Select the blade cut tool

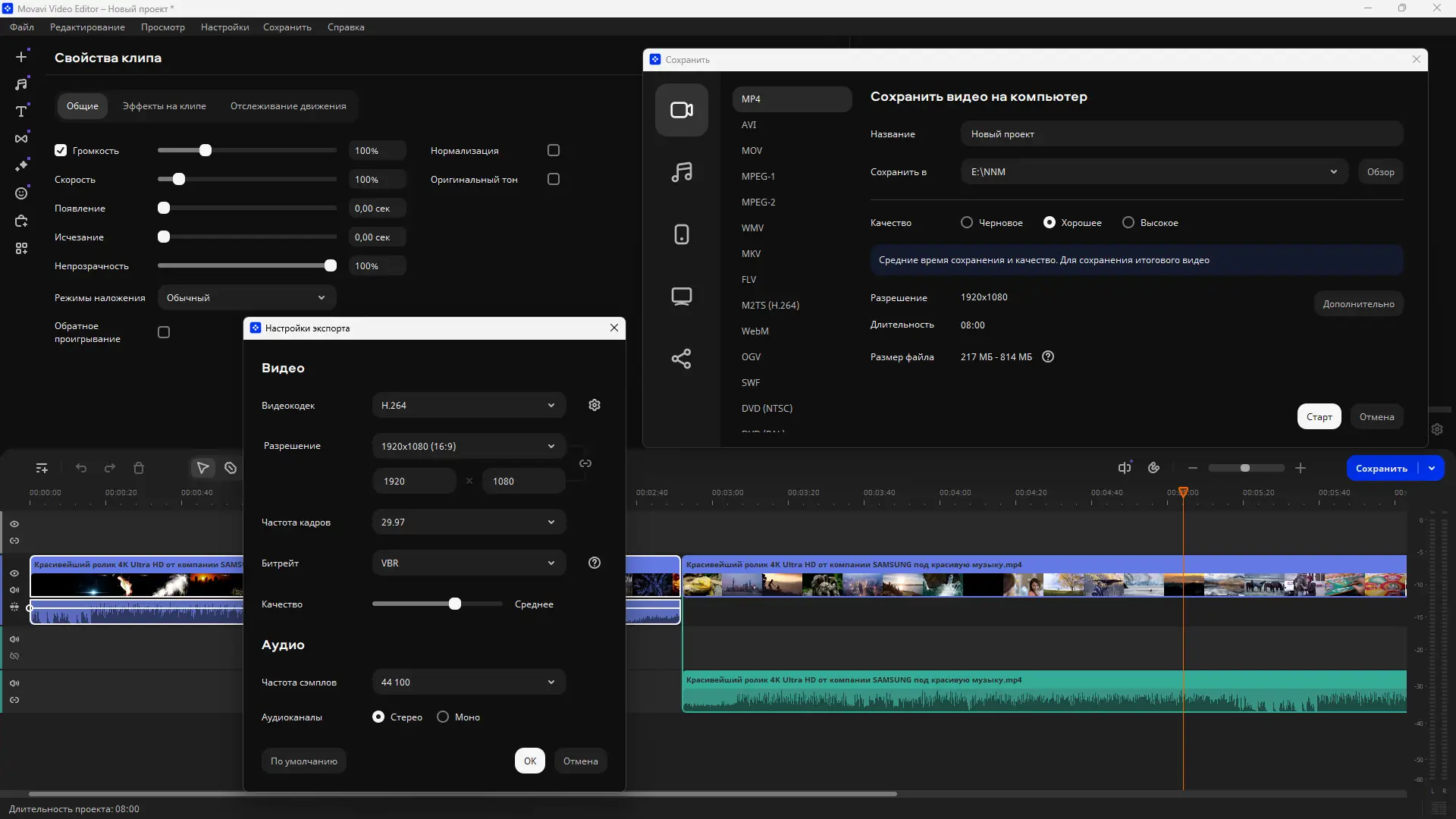pos(231,468)
